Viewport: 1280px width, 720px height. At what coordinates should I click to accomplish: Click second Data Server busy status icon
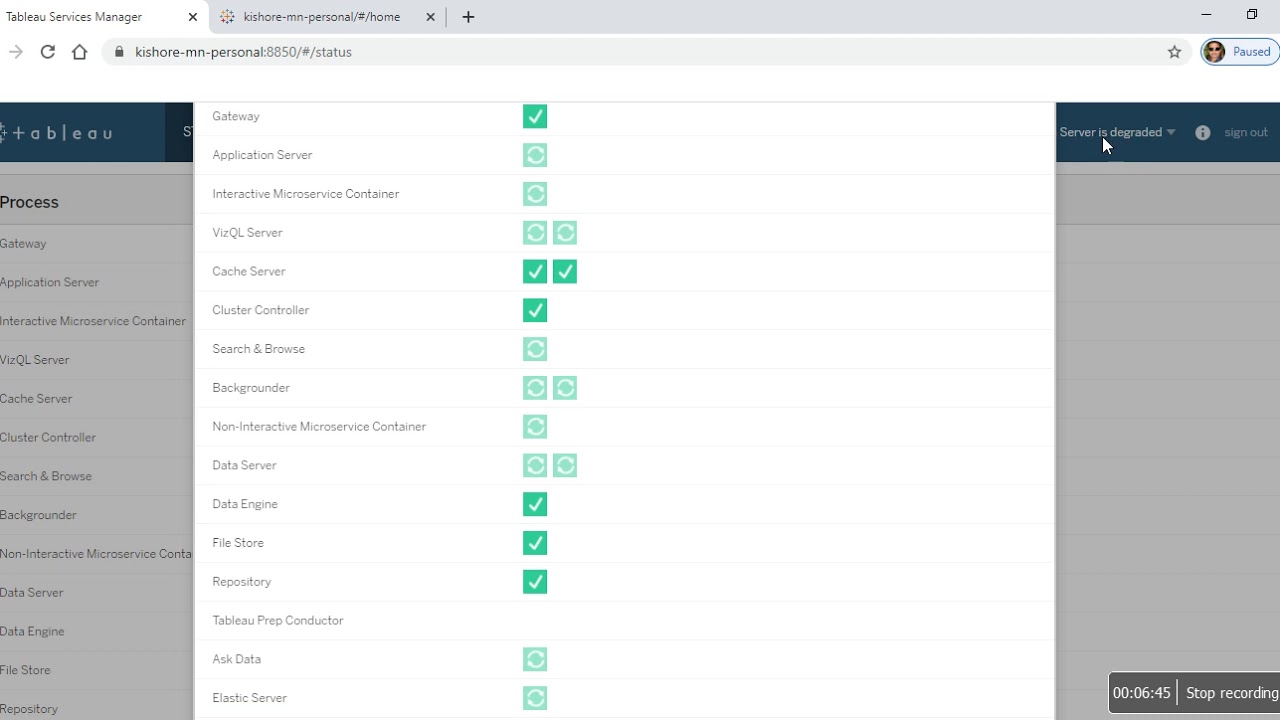click(x=565, y=465)
